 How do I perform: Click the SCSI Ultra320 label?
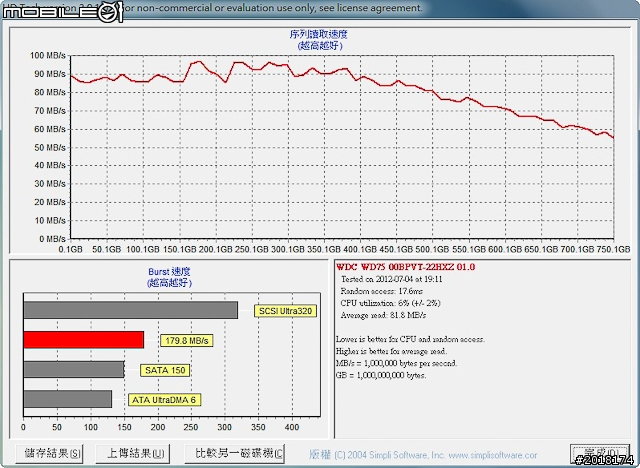click(x=284, y=310)
